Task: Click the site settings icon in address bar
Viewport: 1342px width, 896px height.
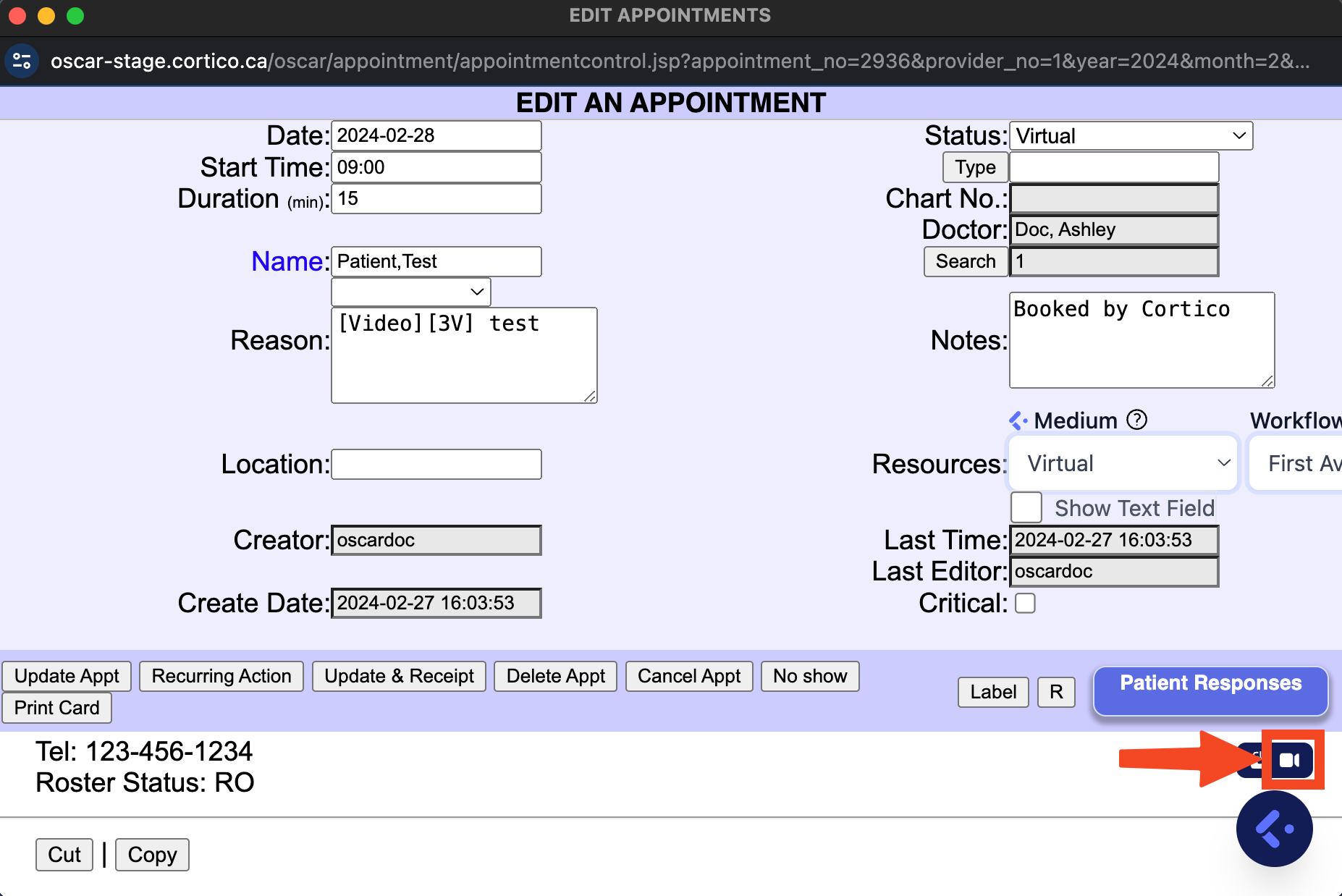Action: tap(22, 61)
